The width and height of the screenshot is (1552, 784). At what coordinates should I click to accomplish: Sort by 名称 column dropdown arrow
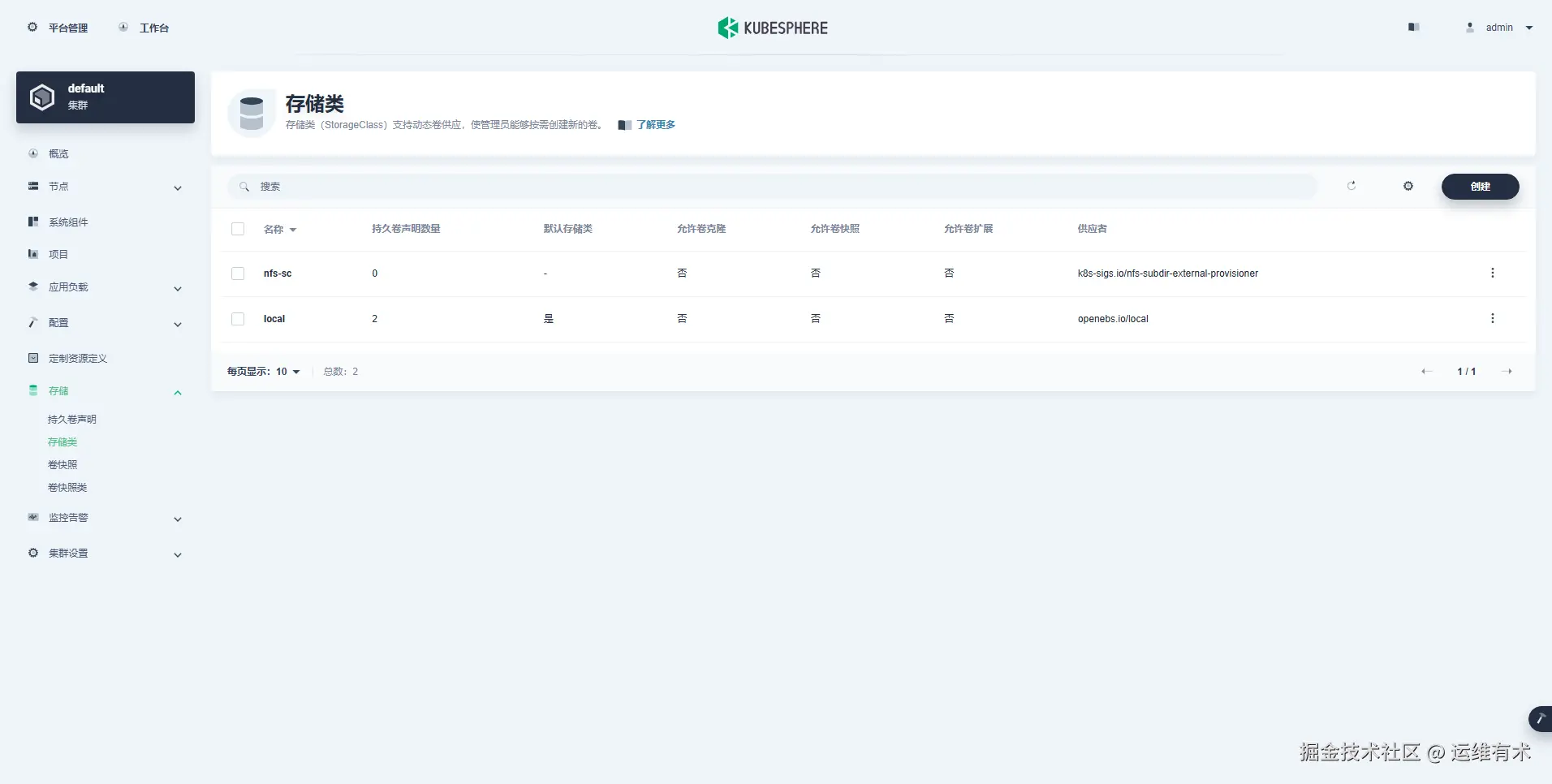(293, 230)
